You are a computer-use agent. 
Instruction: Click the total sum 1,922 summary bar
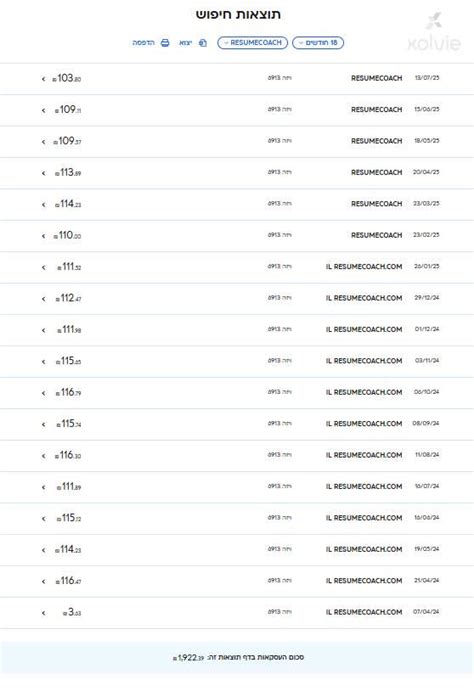point(237,658)
